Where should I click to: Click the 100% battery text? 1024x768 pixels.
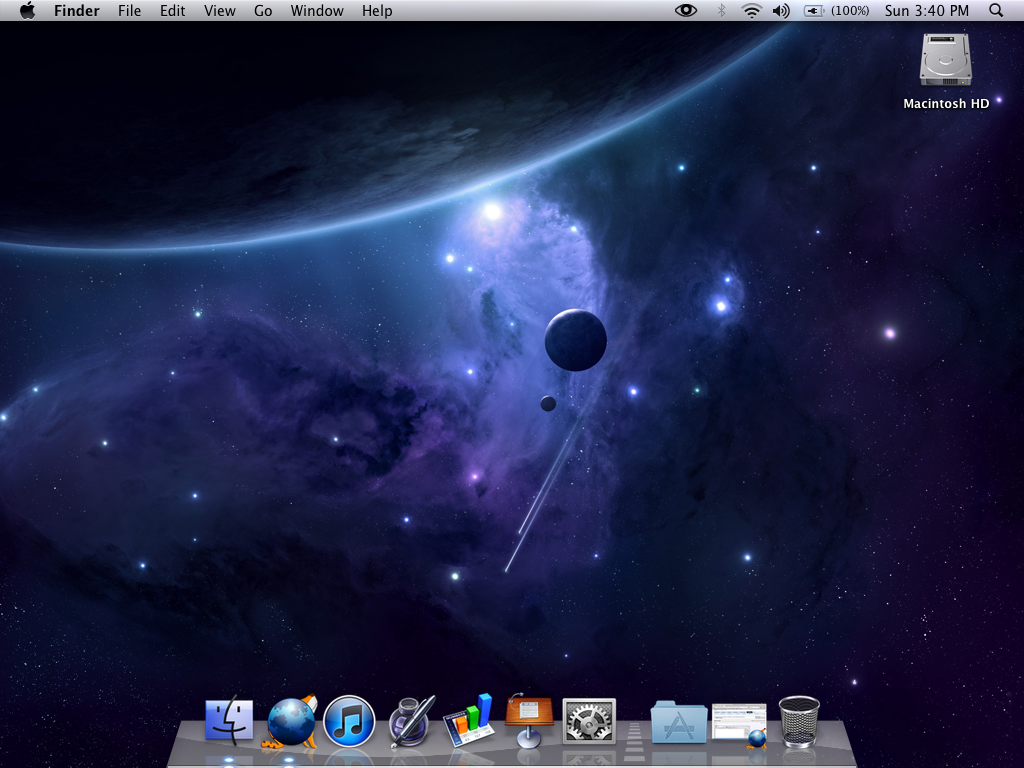(x=850, y=10)
